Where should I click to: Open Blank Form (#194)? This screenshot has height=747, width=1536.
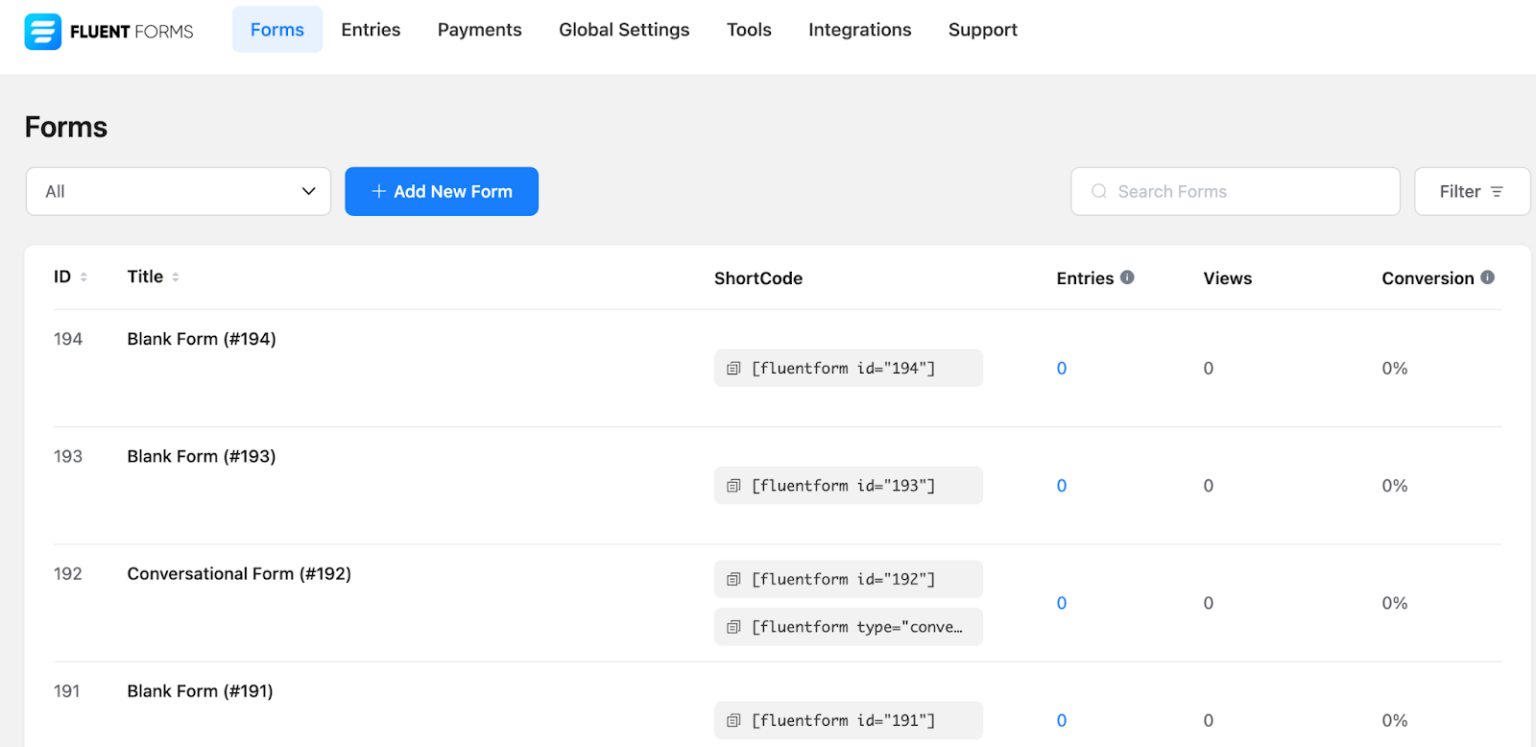tap(201, 339)
